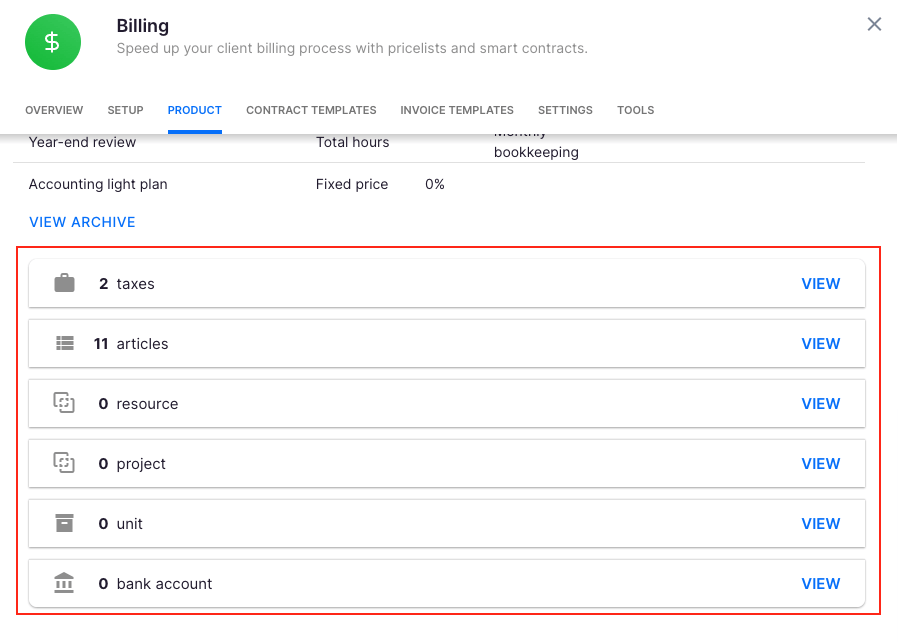Screen dimensions: 898x642
Task: Click the icon beside project row
Action: tap(64, 463)
